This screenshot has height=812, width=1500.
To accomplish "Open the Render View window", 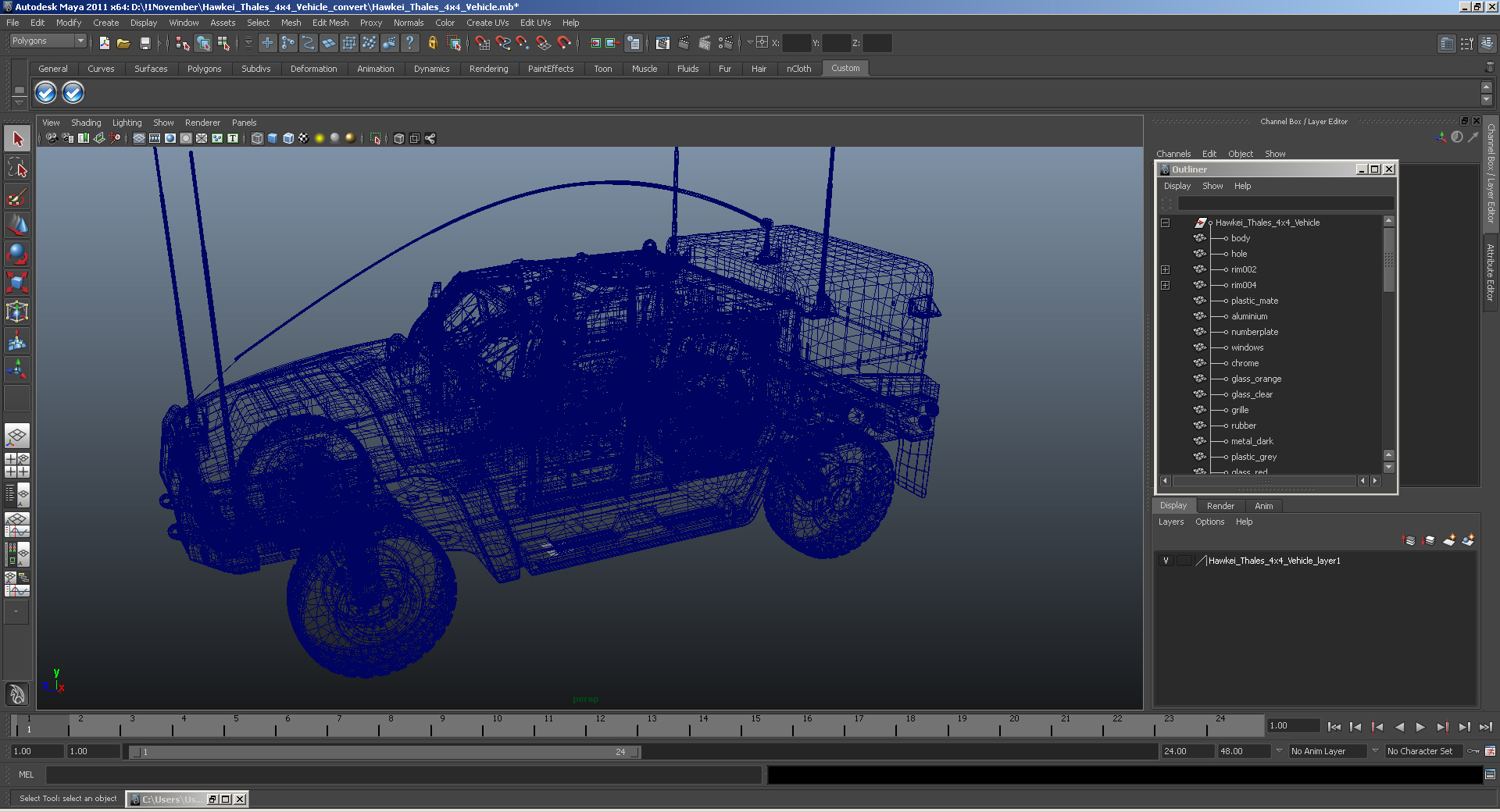I will (x=662, y=44).
